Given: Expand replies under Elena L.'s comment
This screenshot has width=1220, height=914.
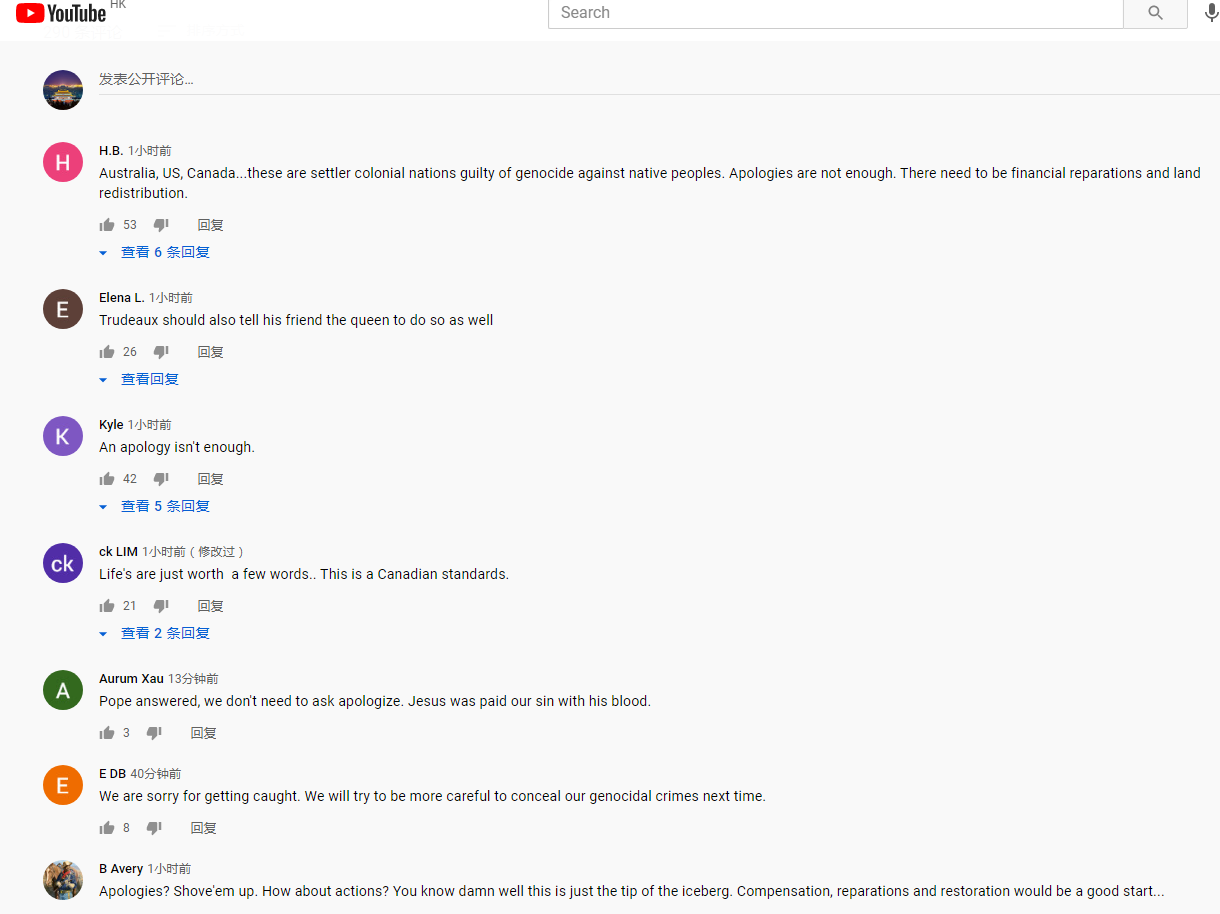Looking at the screenshot, I should pyautogui.click(x=139, y=379).
